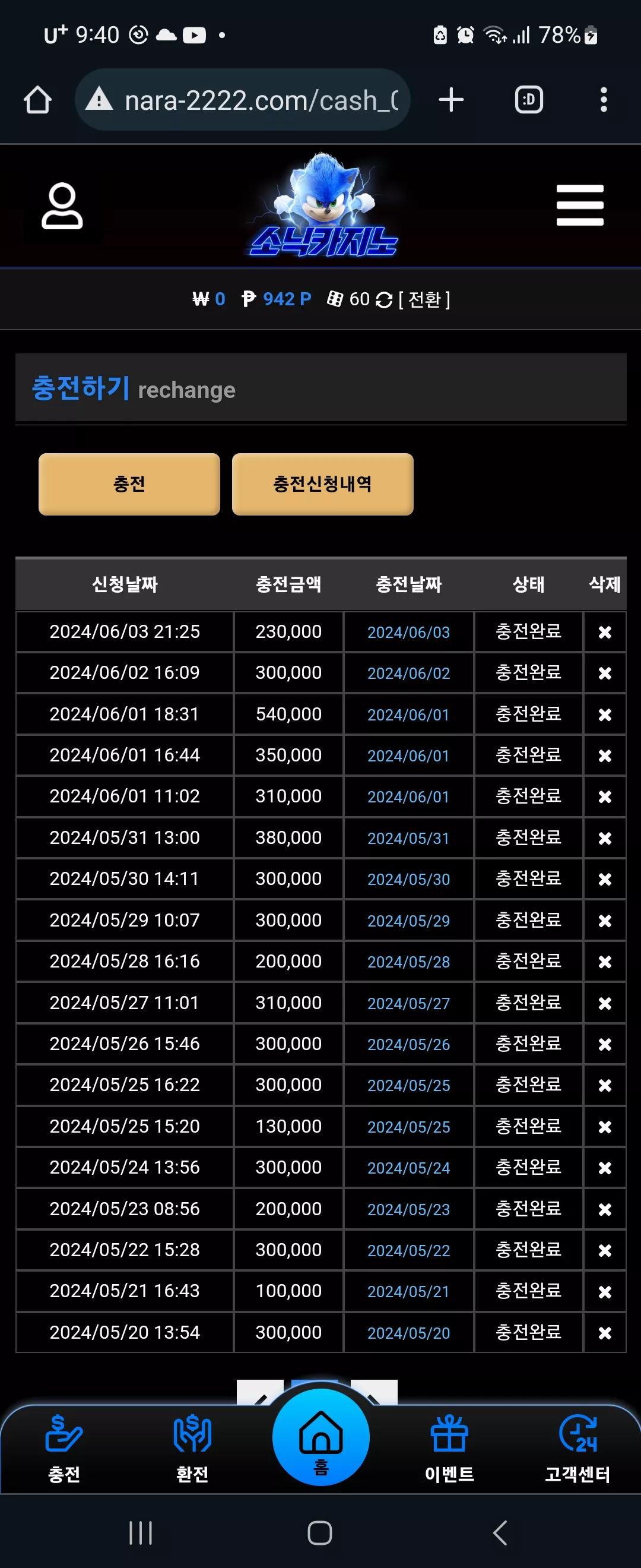Screen dimensions: 641x1568
Task: Go to the 홈 home button
Action: pos(320,1437)
